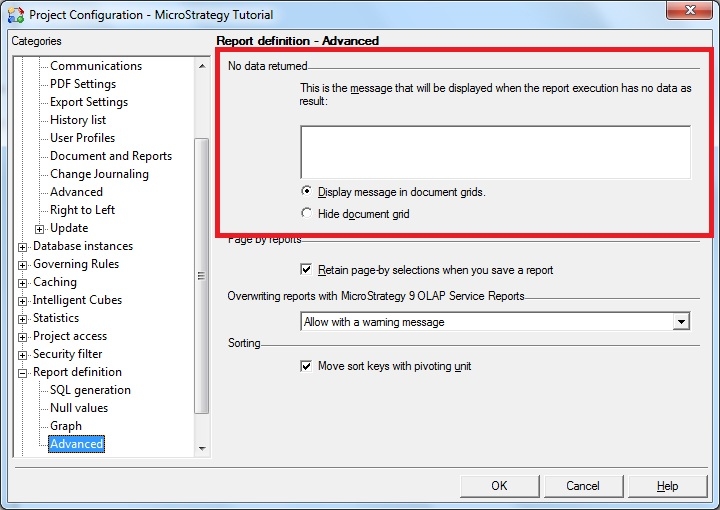720x510 pixels.
Task: Close the Project Configuration dialog
Action: (689, 10)
